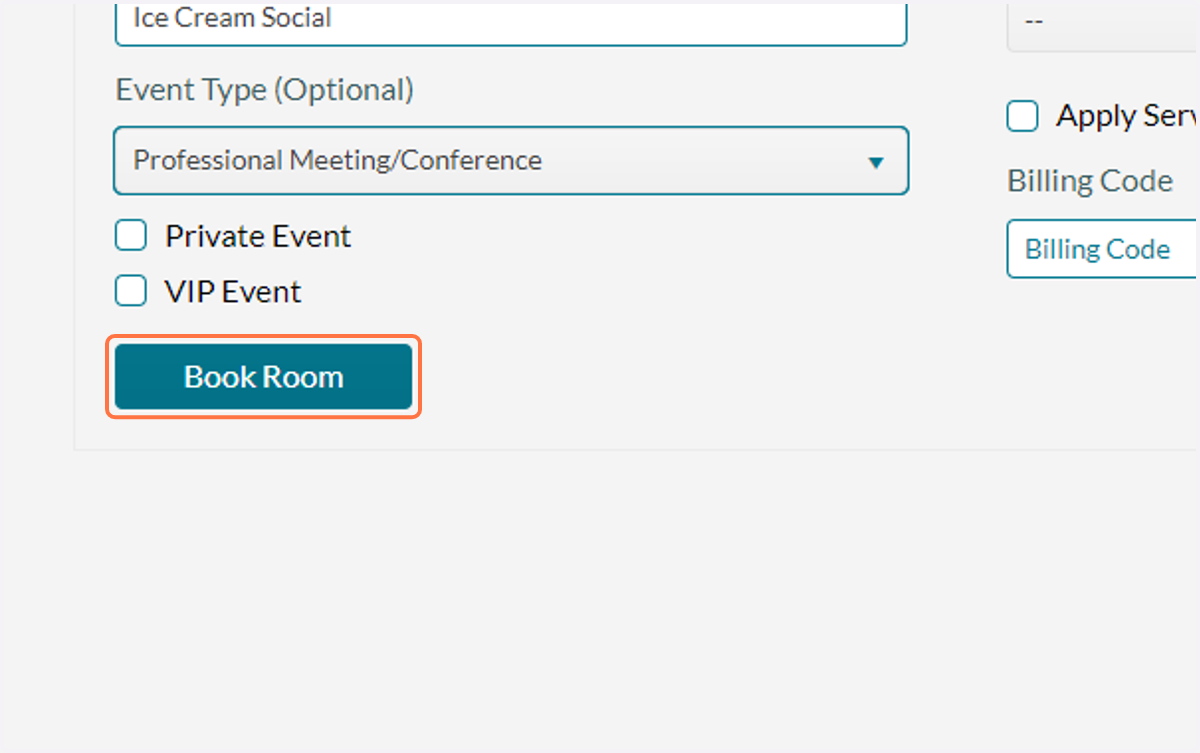Click the orange outline around Book Room
This screenshot has height=753, width=1200.
tap(263, 337)
